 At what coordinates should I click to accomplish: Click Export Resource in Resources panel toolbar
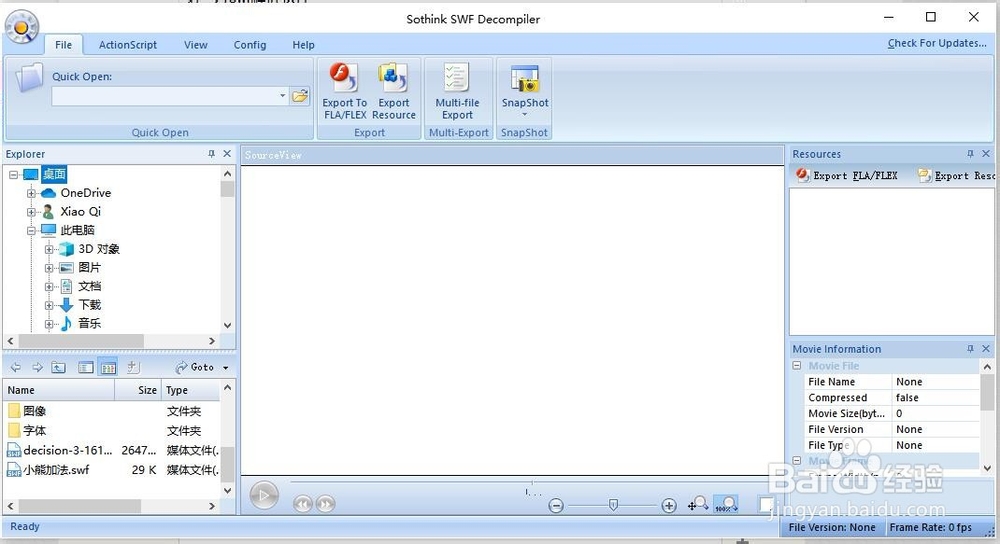[957, 175]
